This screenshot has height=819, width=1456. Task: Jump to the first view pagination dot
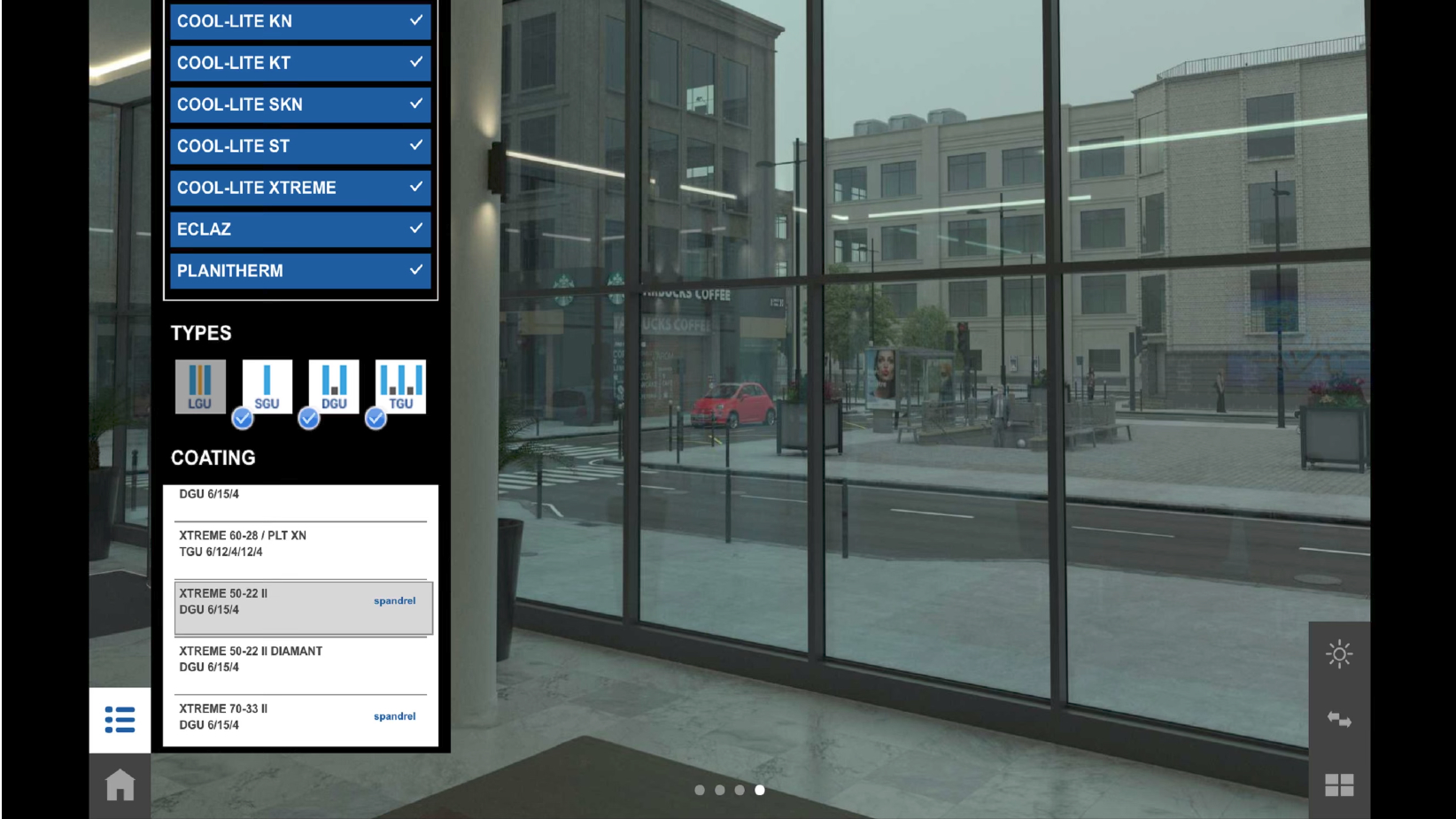pyautogui.click(x=700, y=790)
